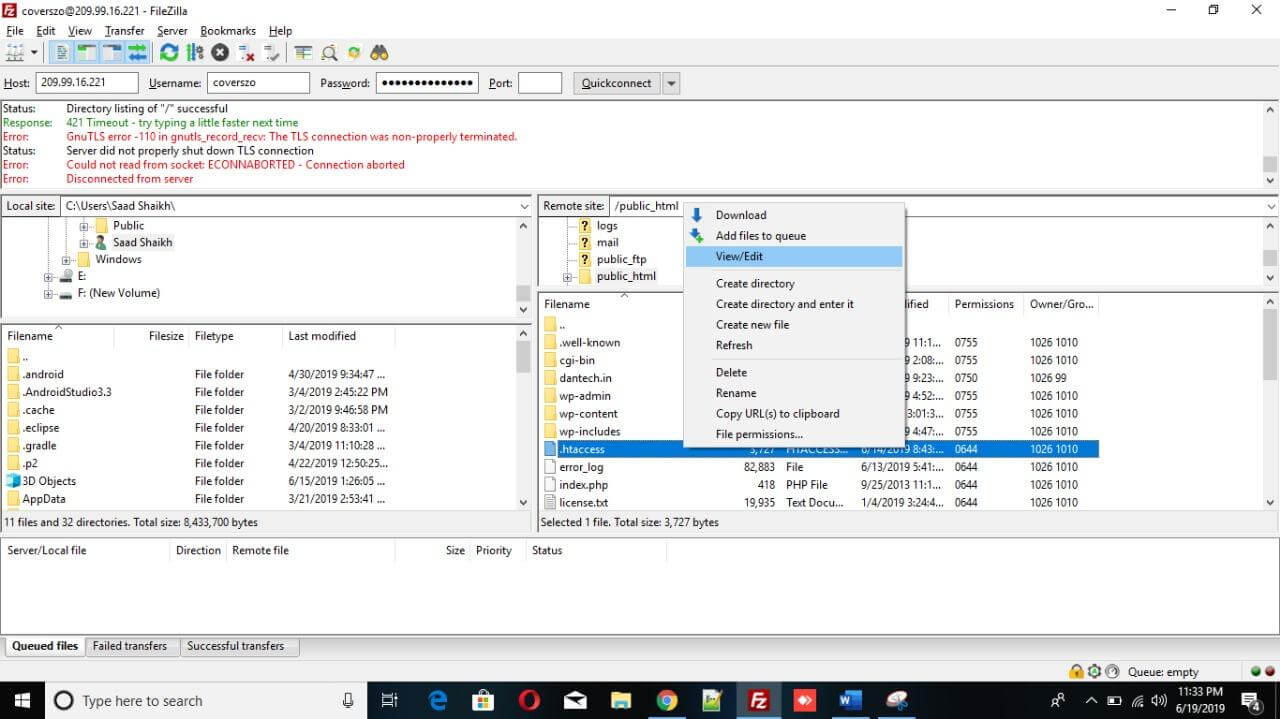Click the Quickconnect button
Screen dimensions: 1280x719
616,83
